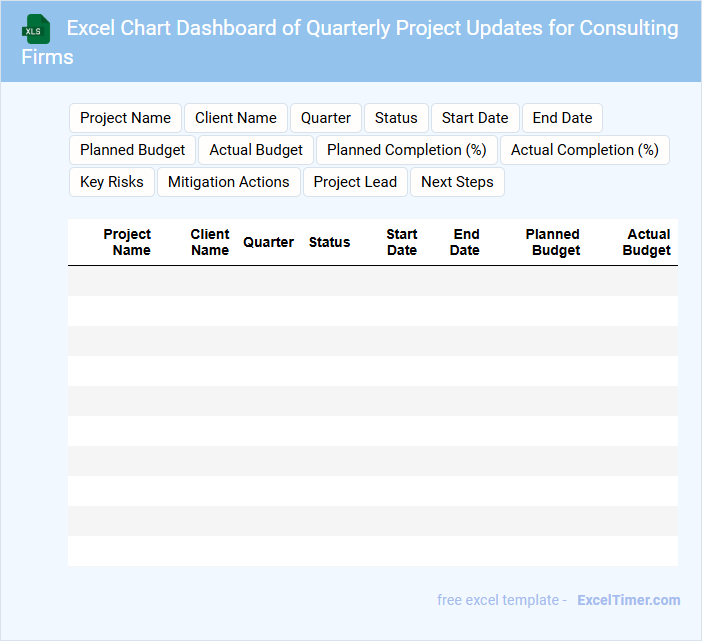Click the first empty table row
Image resolution: width=702 pixels, height=641 pixels.
[372, 281]
